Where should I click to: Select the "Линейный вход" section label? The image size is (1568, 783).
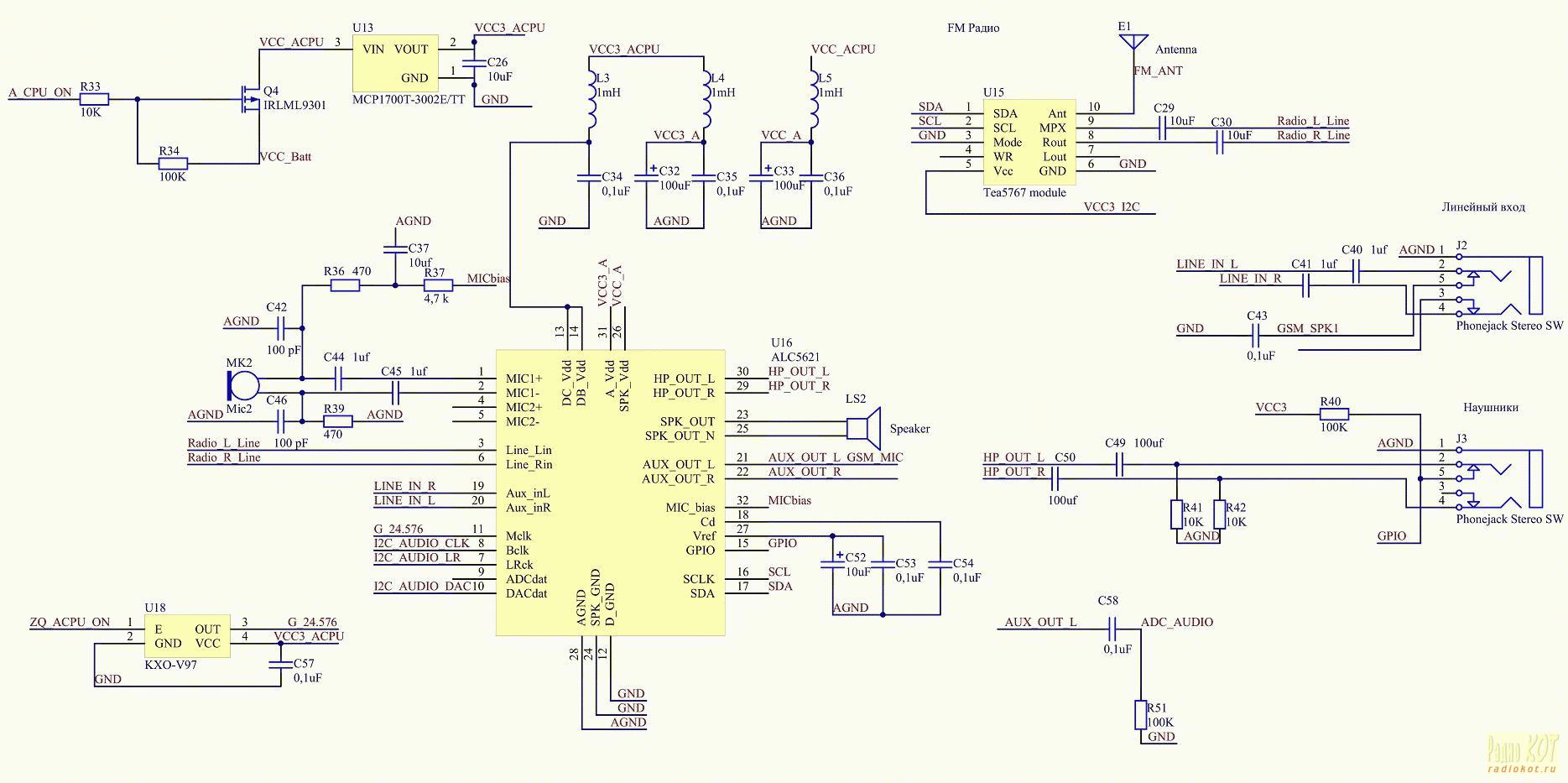pyautogui.click(x=1482, y=206)
